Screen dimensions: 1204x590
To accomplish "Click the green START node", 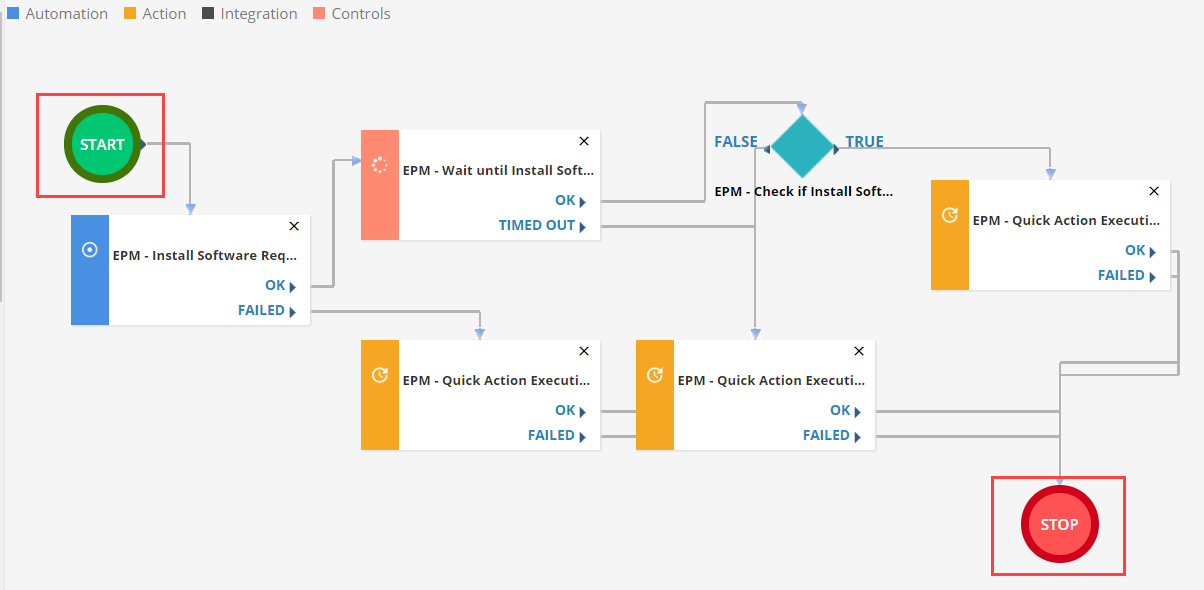I will pyautogui.click(x=100, y=144).
